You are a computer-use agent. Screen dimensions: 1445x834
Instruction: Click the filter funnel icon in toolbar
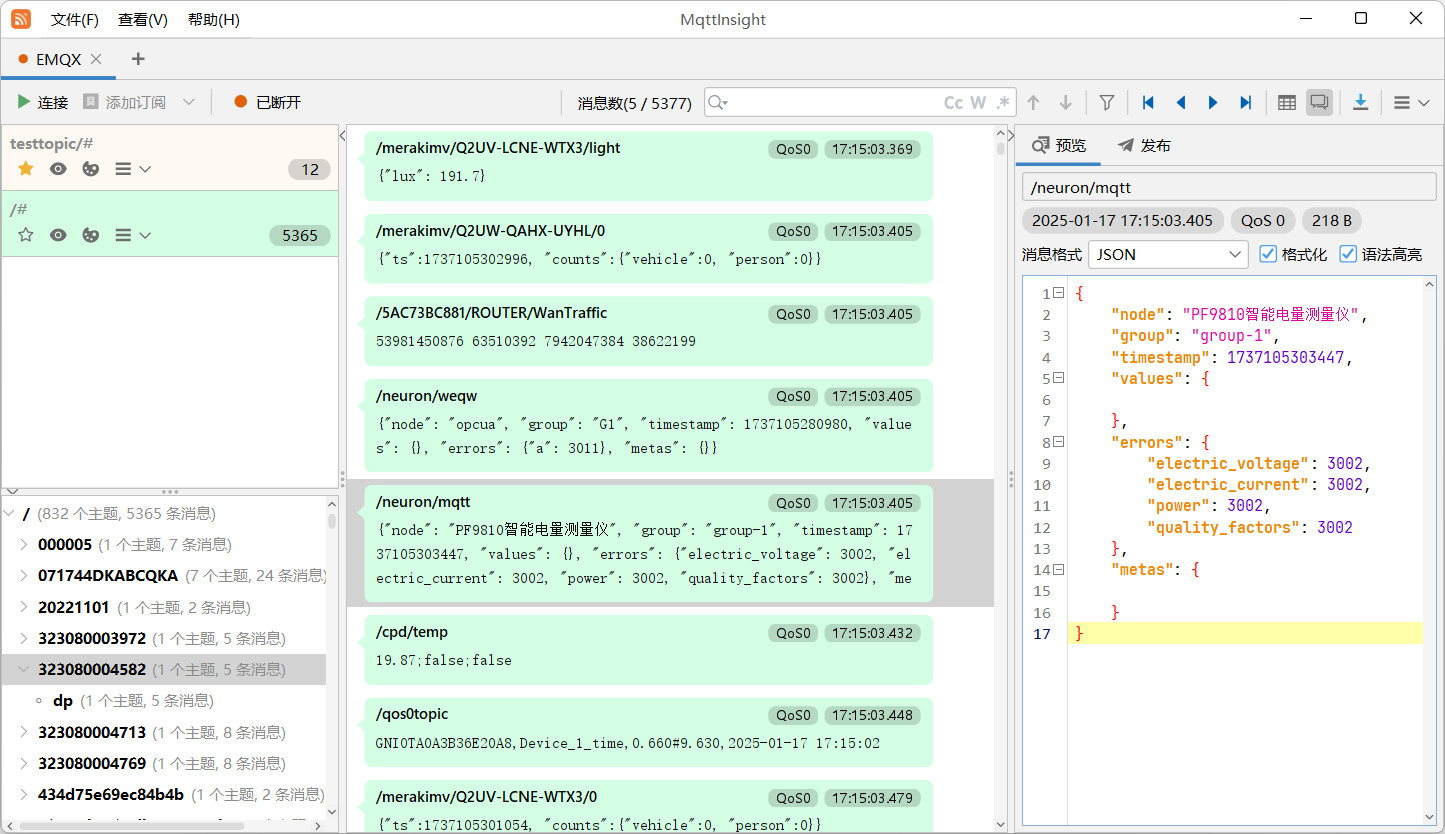[x=1106, y=102]
